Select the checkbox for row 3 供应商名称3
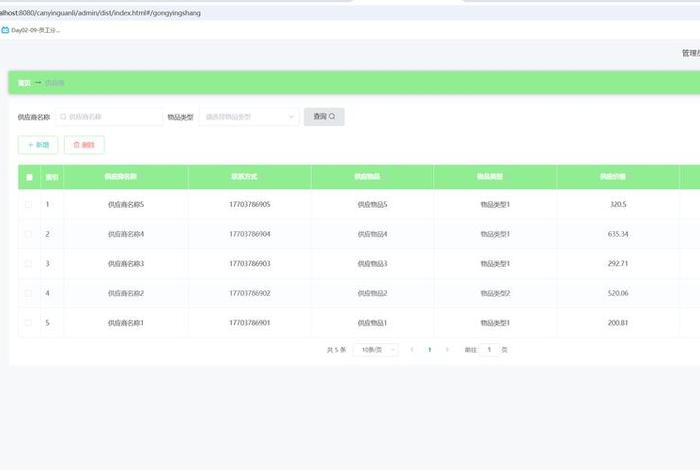 [x=29, y=263]
